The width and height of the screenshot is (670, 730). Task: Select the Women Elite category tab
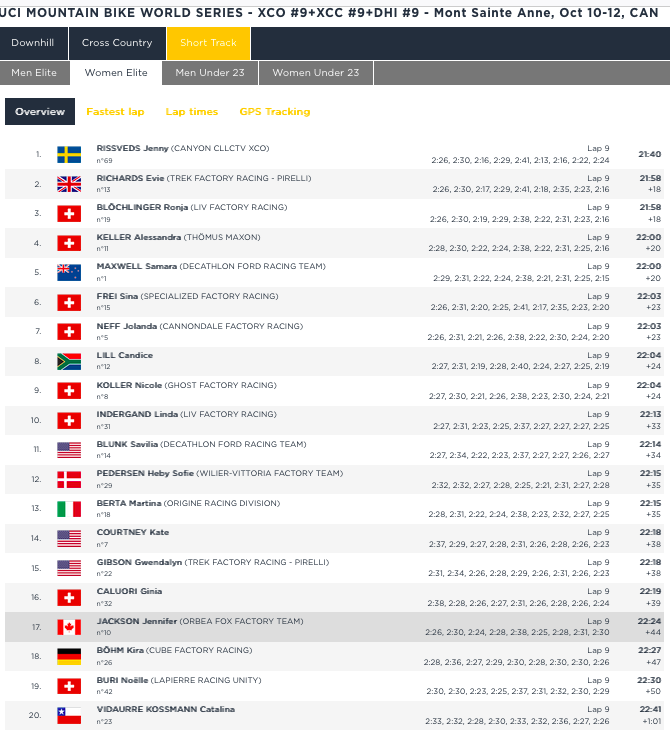coord(116,73)
